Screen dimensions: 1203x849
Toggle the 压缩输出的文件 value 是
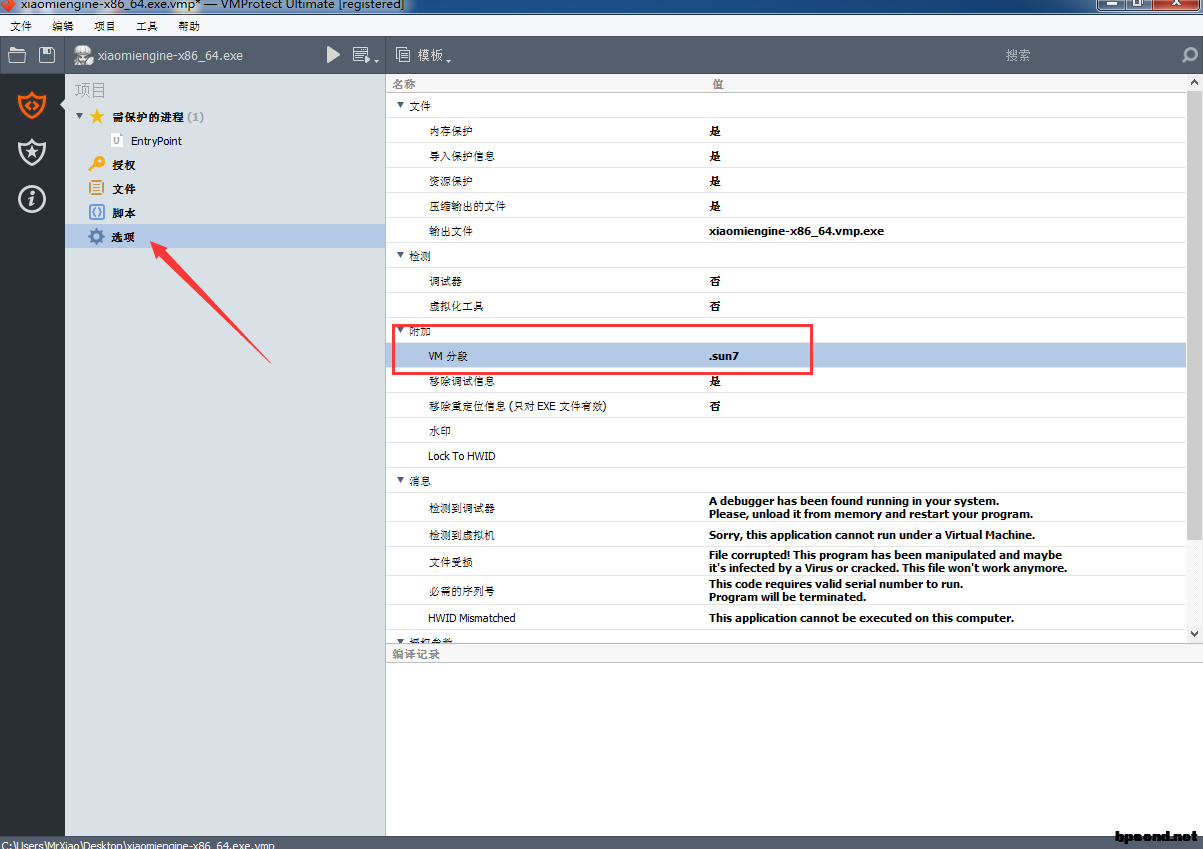[x=715, y=206]
